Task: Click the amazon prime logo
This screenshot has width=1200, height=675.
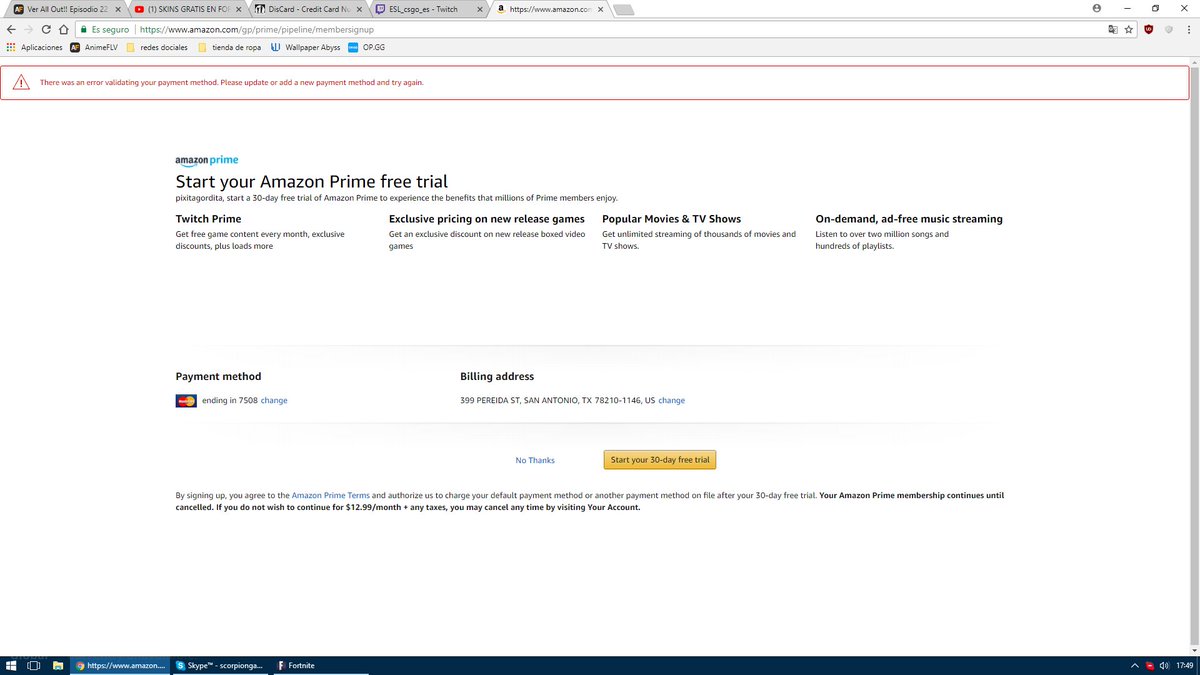Action: (207, 160)
